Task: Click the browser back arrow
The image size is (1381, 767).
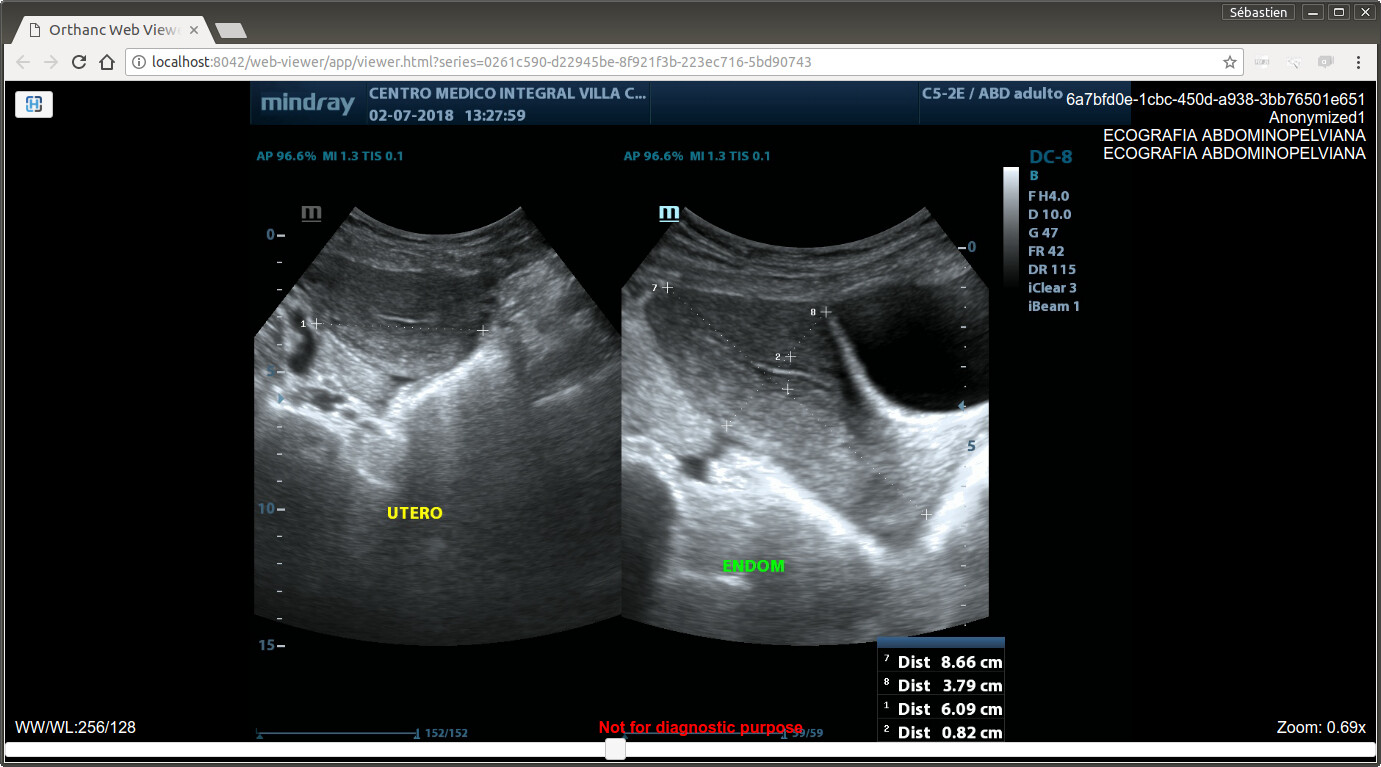Action: point(23,62)
